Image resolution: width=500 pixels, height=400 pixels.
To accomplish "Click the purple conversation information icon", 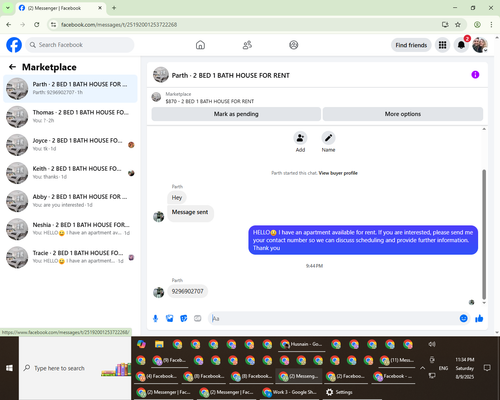I will (x=475, y=75).
